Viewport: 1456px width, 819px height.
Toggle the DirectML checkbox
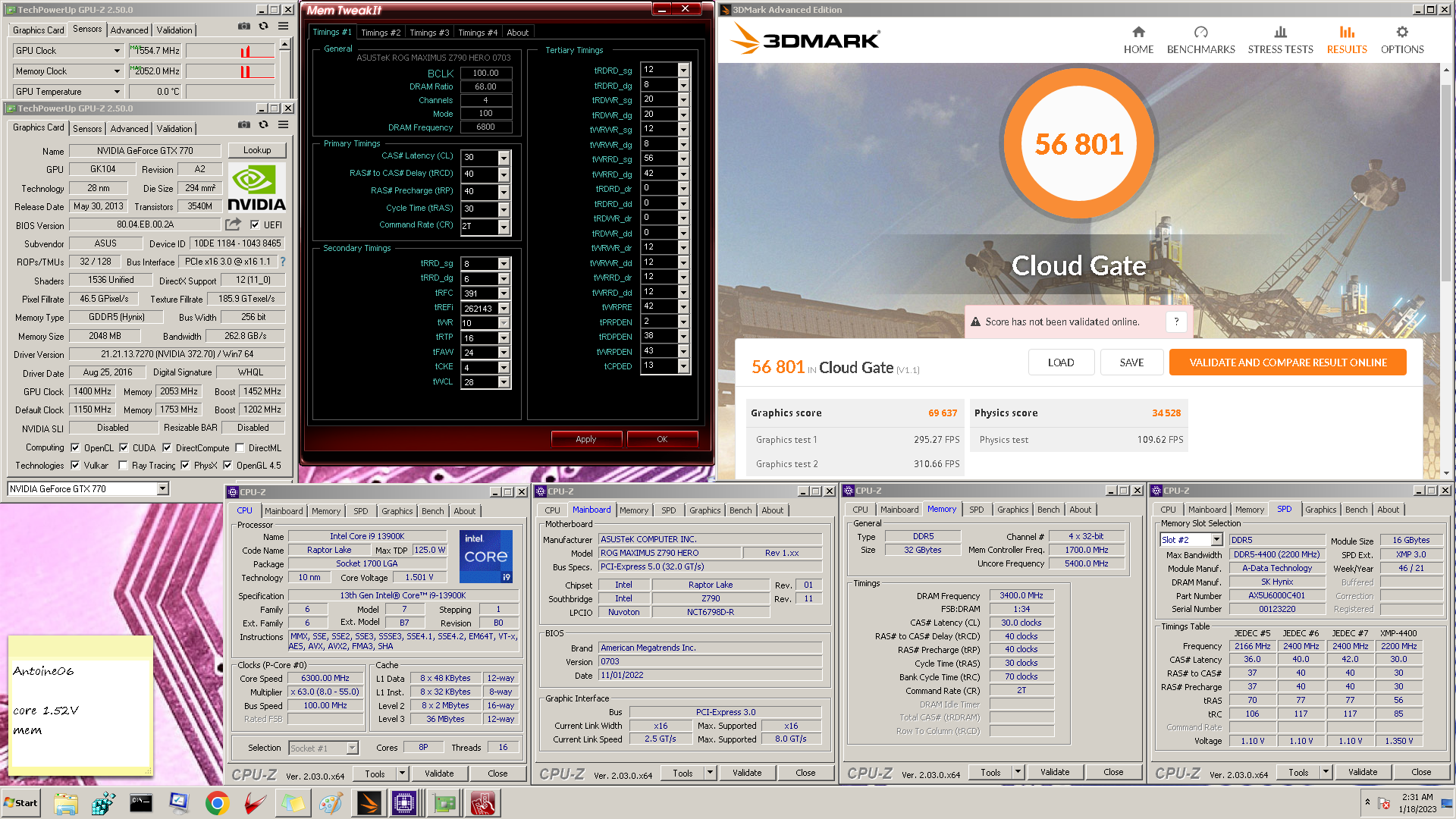240,447
